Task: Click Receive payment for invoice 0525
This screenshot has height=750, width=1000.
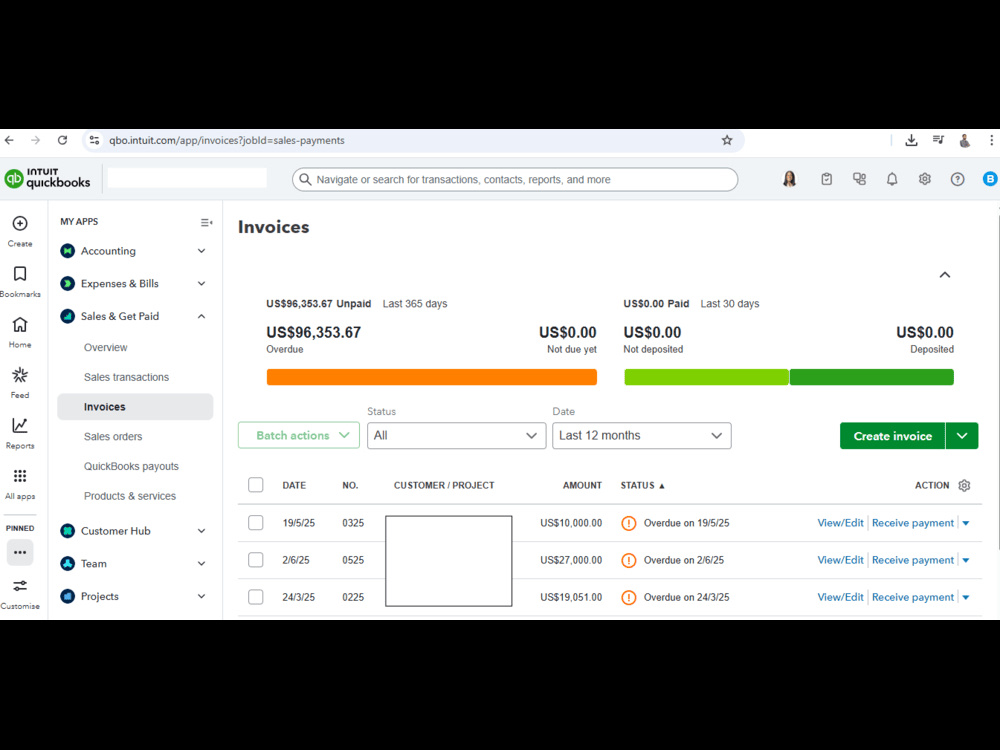Action: coord(913,560)
